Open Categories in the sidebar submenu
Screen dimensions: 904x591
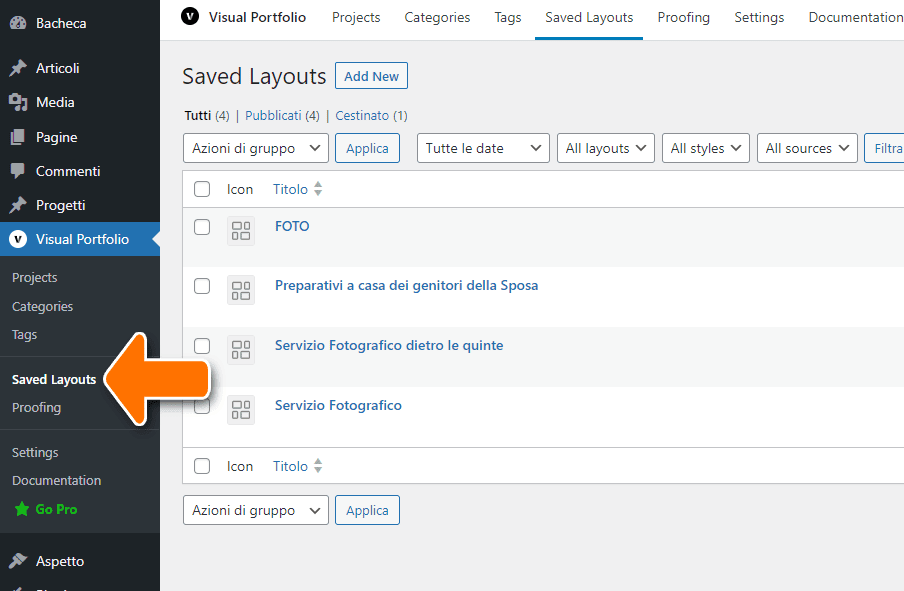(43, 306)
